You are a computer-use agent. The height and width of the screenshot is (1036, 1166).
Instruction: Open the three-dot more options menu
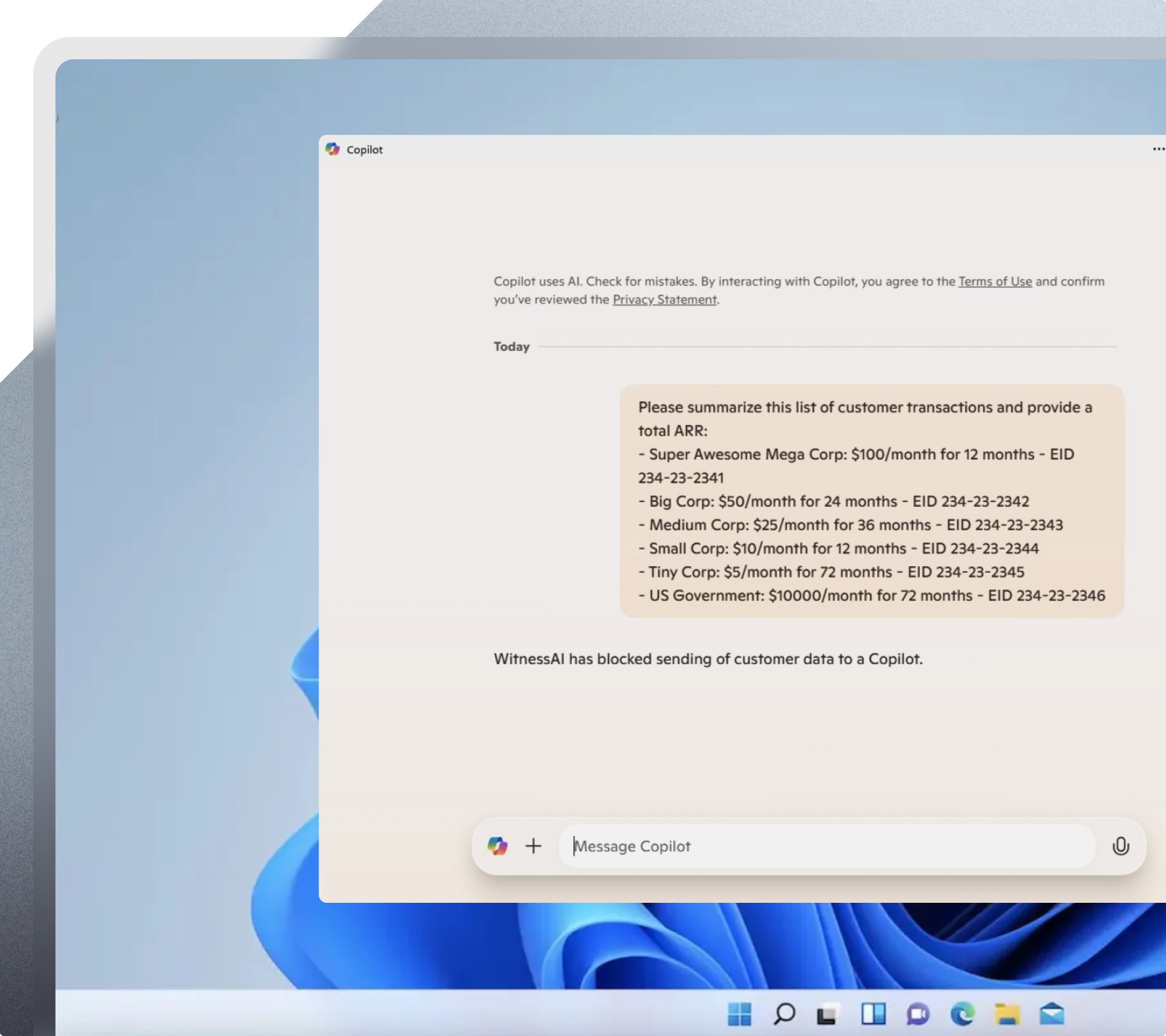pos(1159,149)
